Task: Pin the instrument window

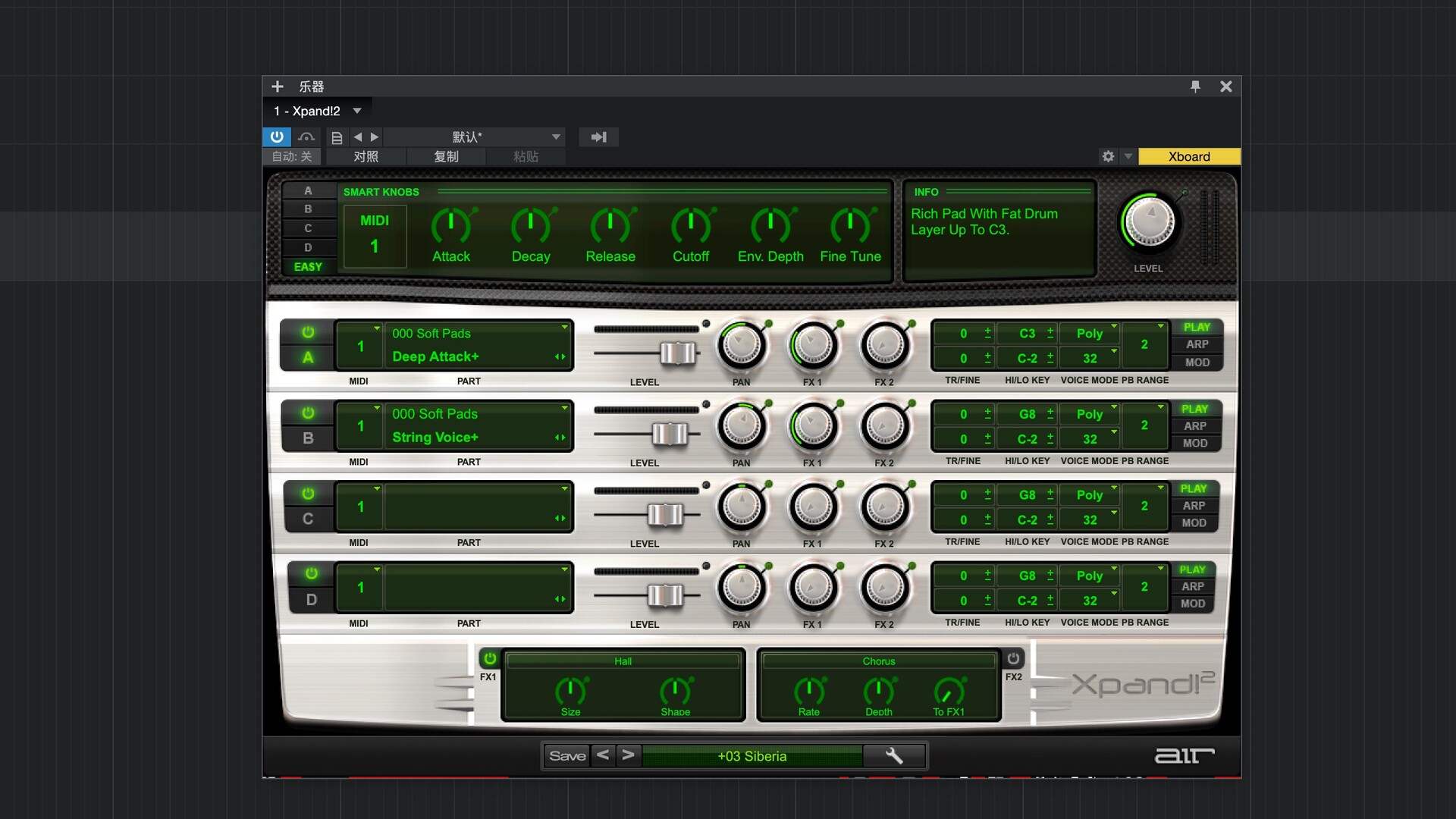Action: click(x=1195, y=86)
